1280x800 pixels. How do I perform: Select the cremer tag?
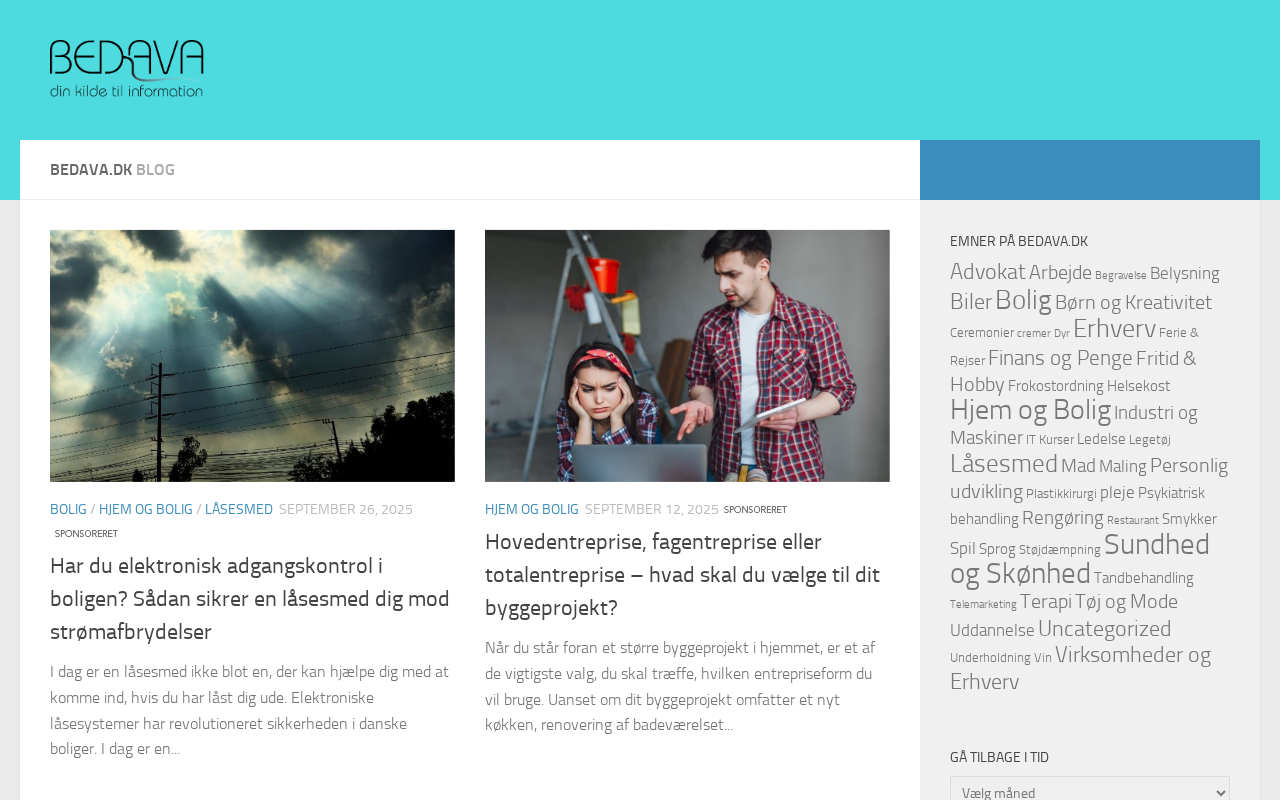pyautogui.click(x=1034, y=334)
